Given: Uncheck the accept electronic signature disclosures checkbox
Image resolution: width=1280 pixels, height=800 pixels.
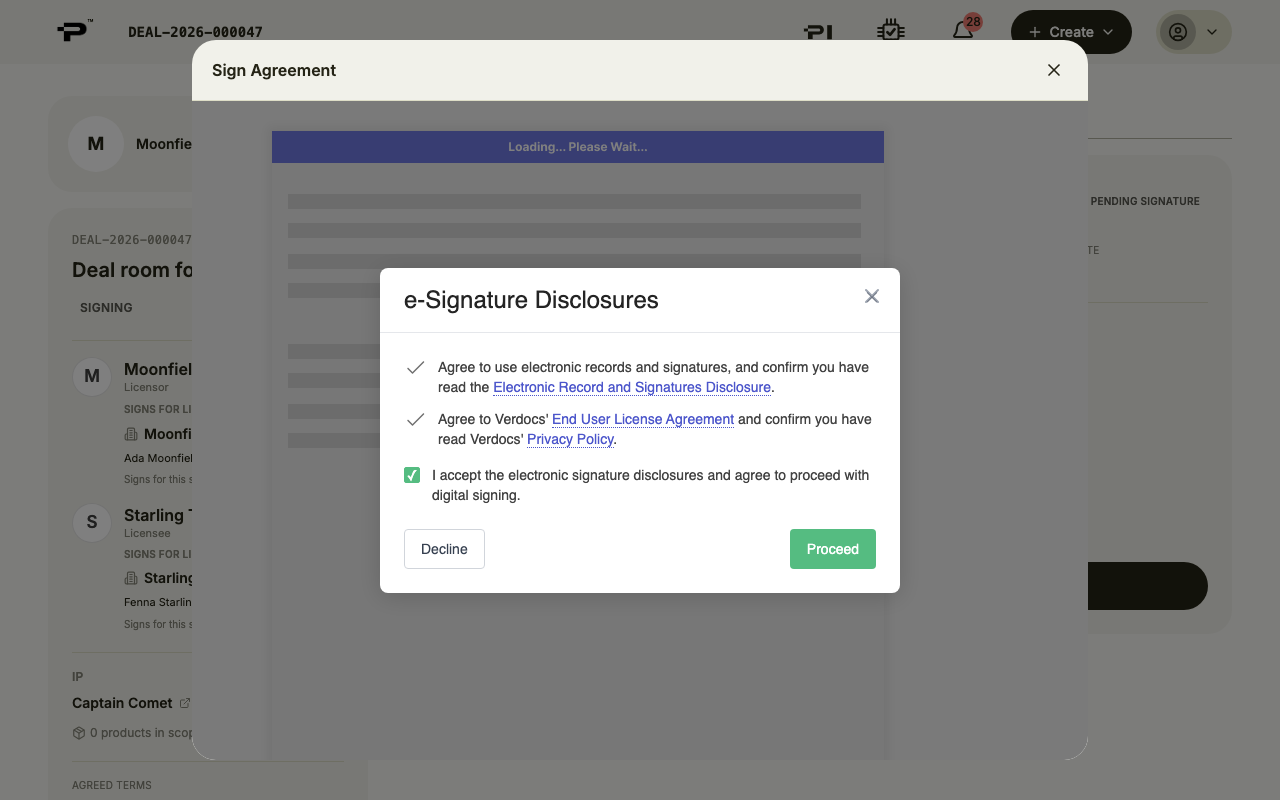Looking at the screenshot, I should coord(412,475).
